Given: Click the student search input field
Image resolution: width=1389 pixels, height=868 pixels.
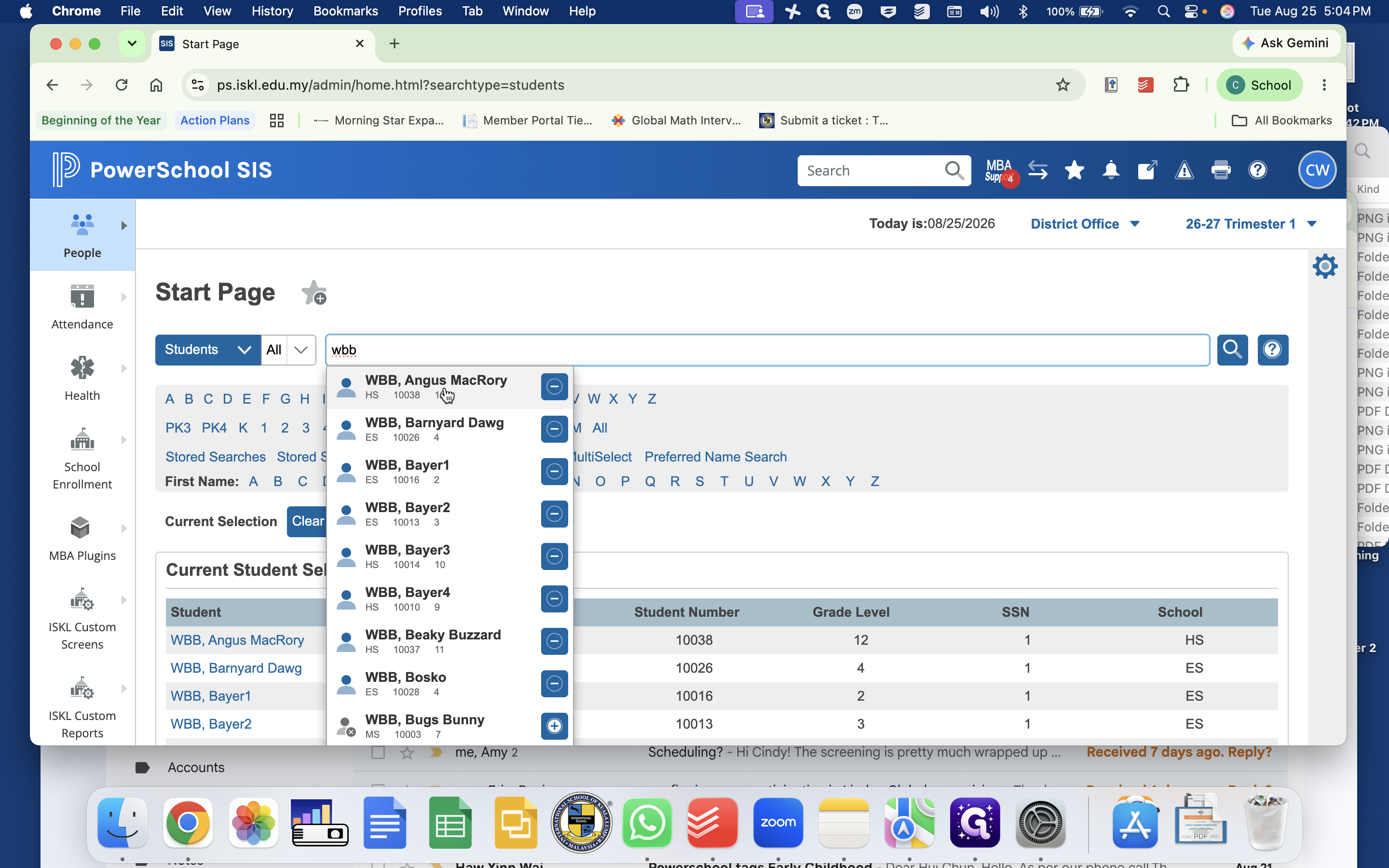Looking at the screenshot, I should coord(767,350).
